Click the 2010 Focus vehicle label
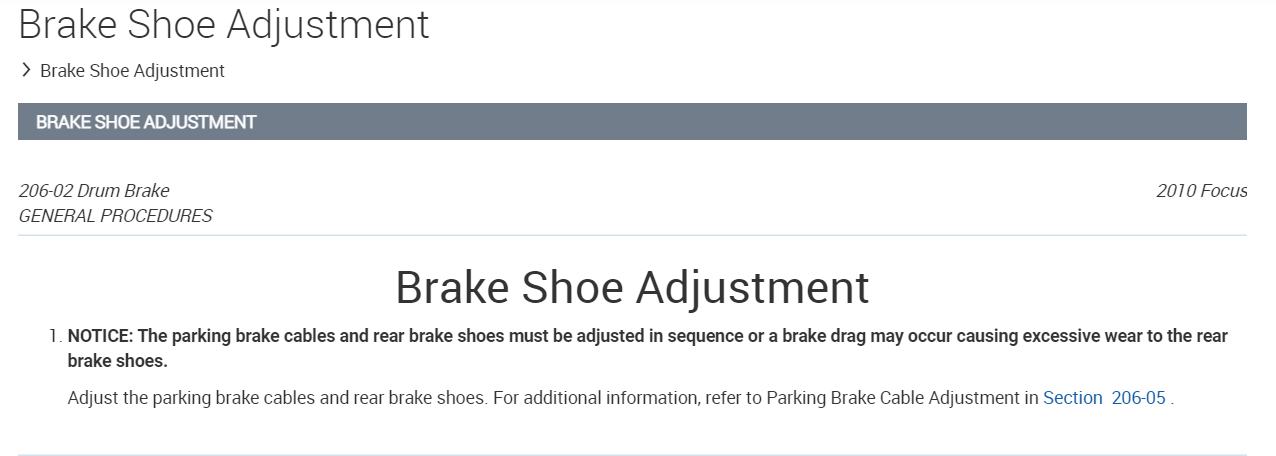Image resolution: width=1276 pixels, height=456 pixels. click(1201, 191)
